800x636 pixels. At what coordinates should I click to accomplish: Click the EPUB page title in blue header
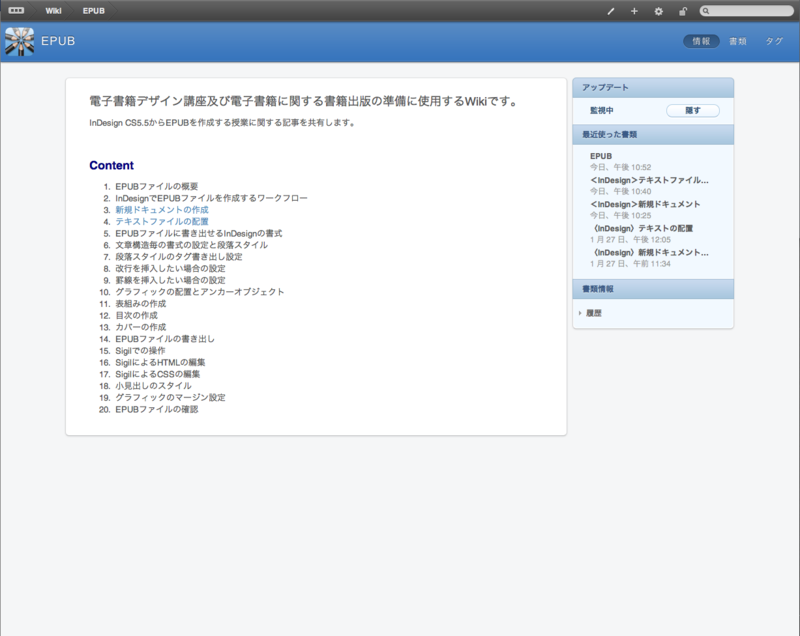tap(58, 41)
